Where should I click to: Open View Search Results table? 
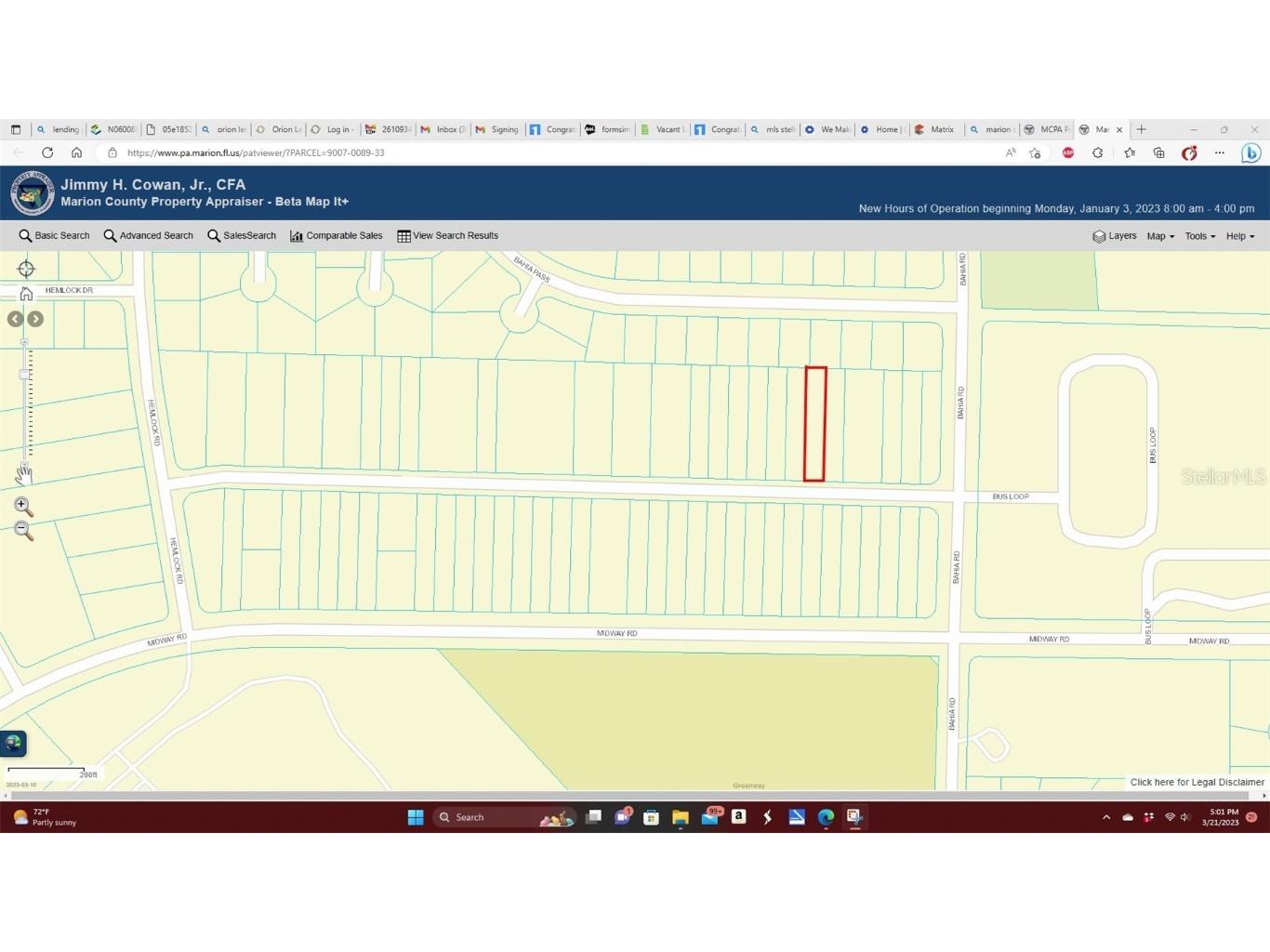pyautogui.click(x=447, y=236)
